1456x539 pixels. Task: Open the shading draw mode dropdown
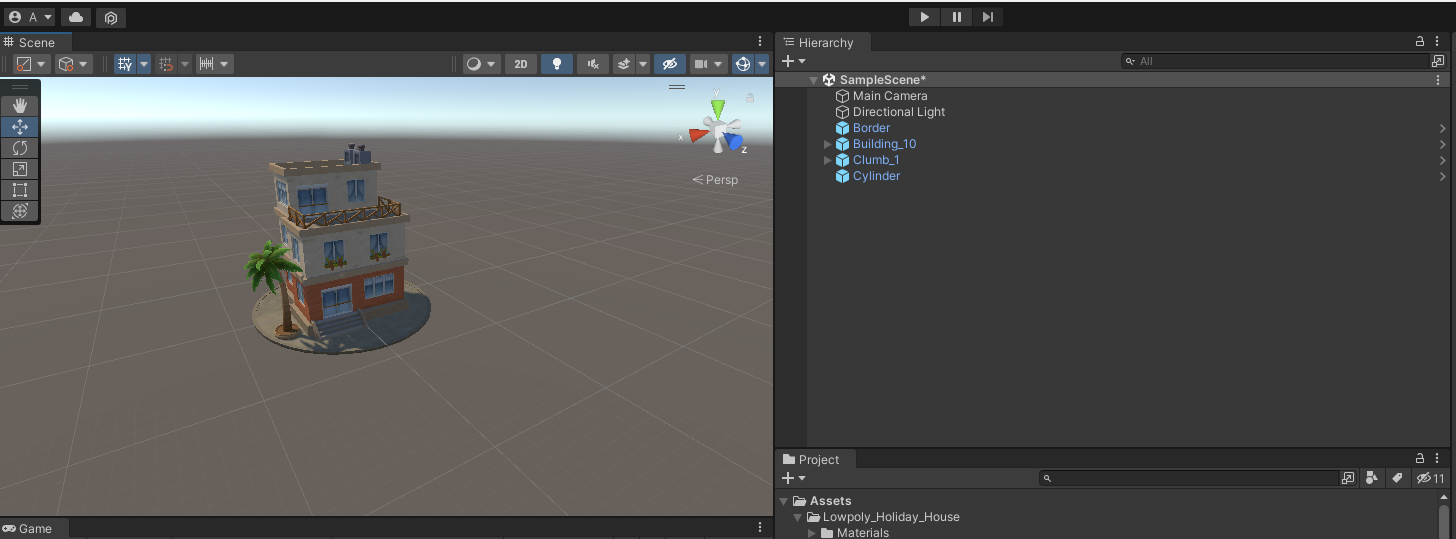(x=481, y=64)
